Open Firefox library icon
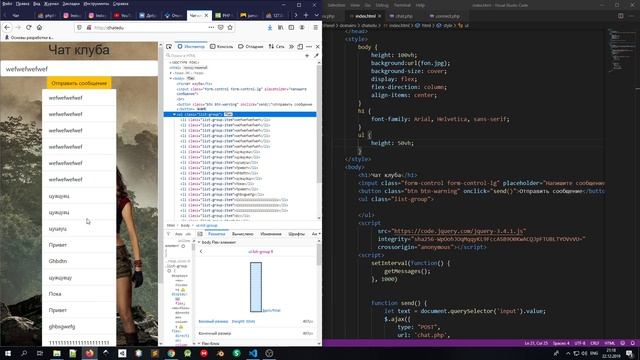 pos(280,27)
